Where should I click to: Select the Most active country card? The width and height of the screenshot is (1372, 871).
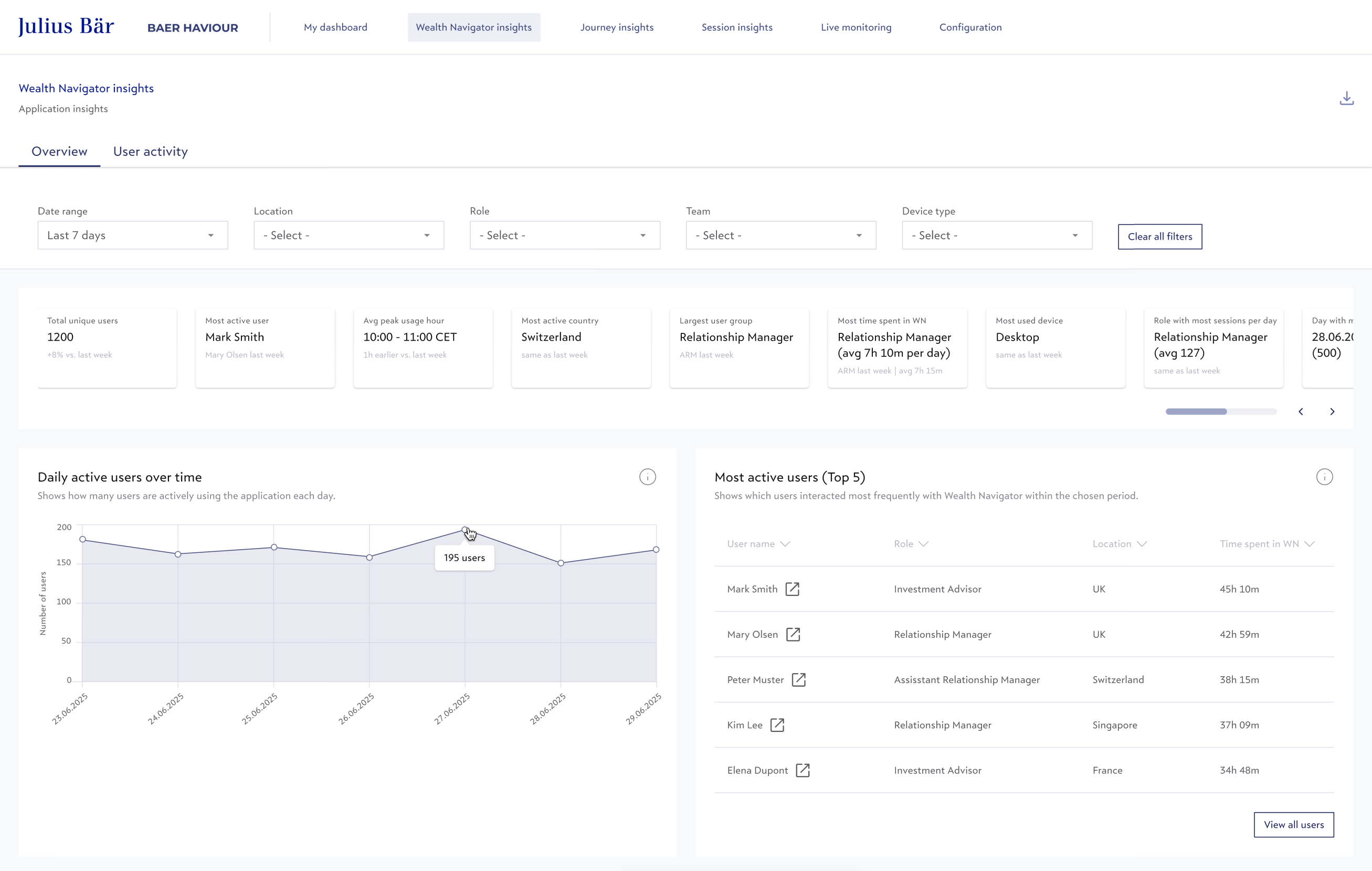[x=581, y=348]
